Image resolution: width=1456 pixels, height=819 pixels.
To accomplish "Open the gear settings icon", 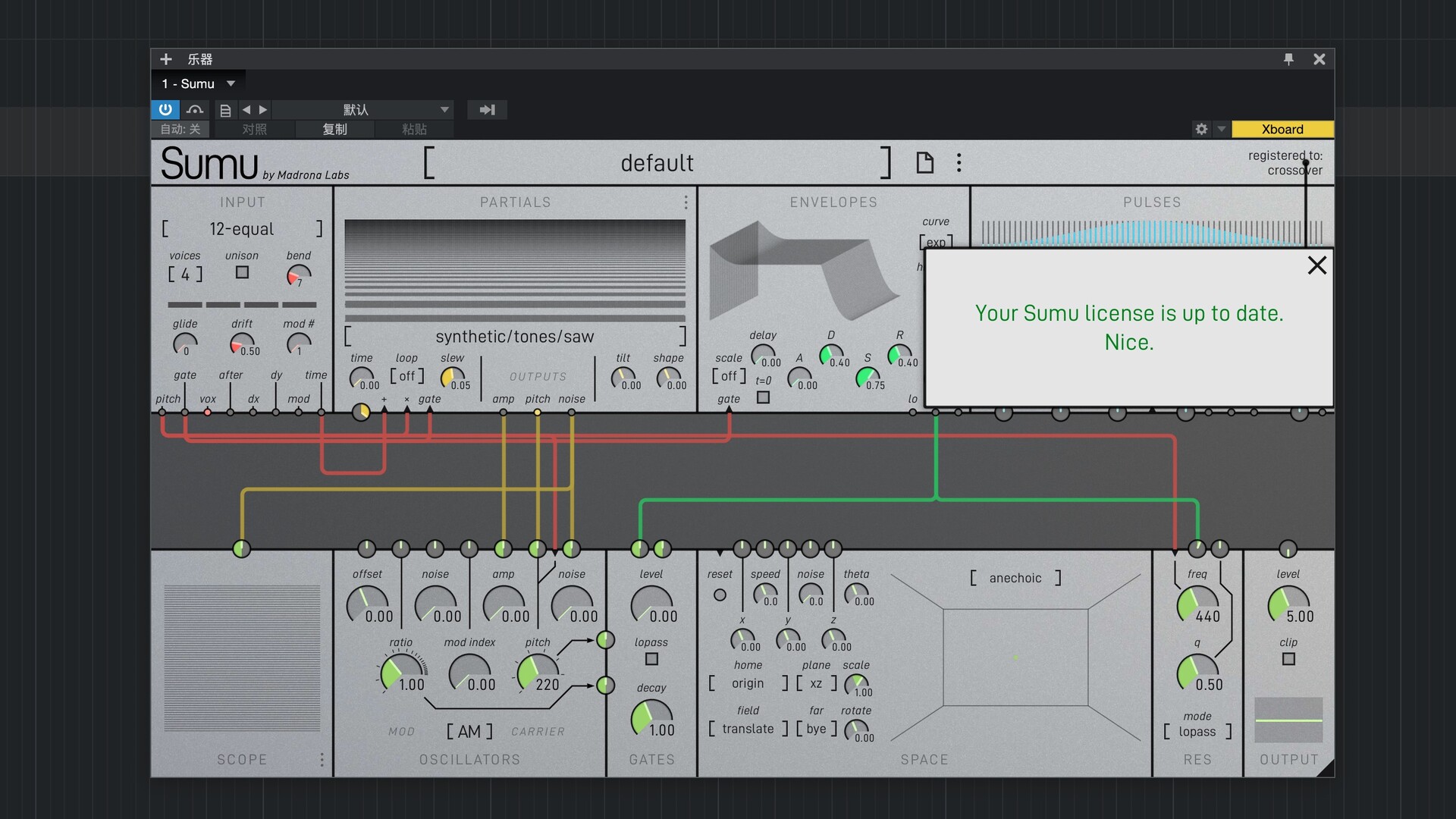I will coord(1201,129).
